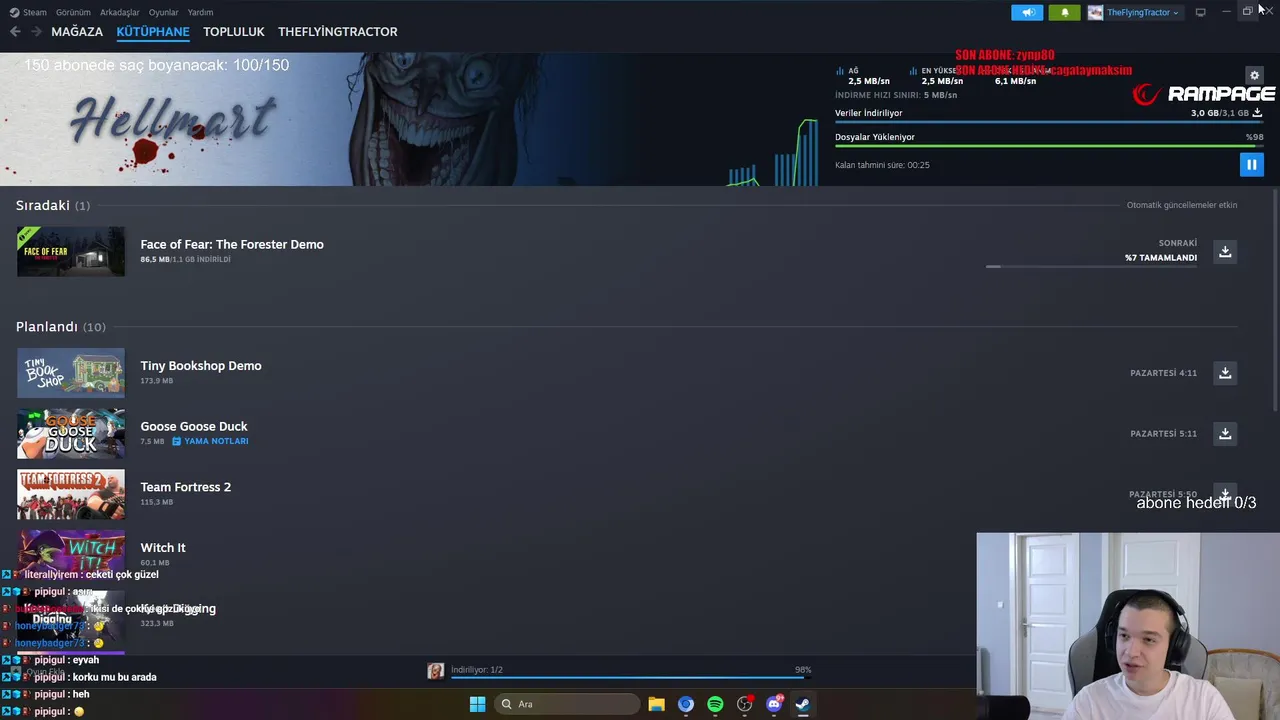Image resolution: width=1280 pixels, height=720 pixels.
Task: Click Face of Fear progress bar
Action: [1091, 266]
